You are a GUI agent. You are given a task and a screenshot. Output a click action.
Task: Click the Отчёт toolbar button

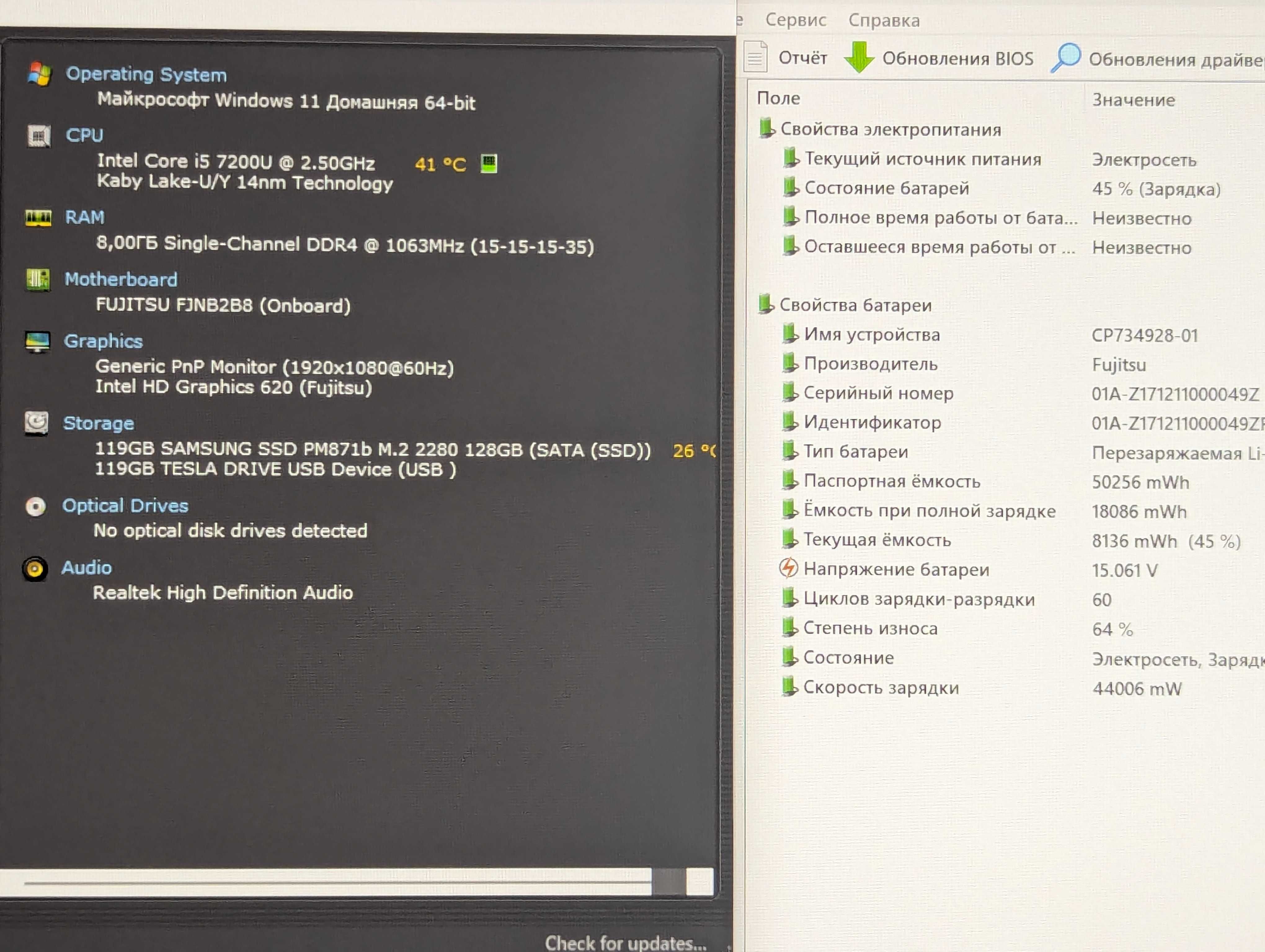(x=786, y=57)
